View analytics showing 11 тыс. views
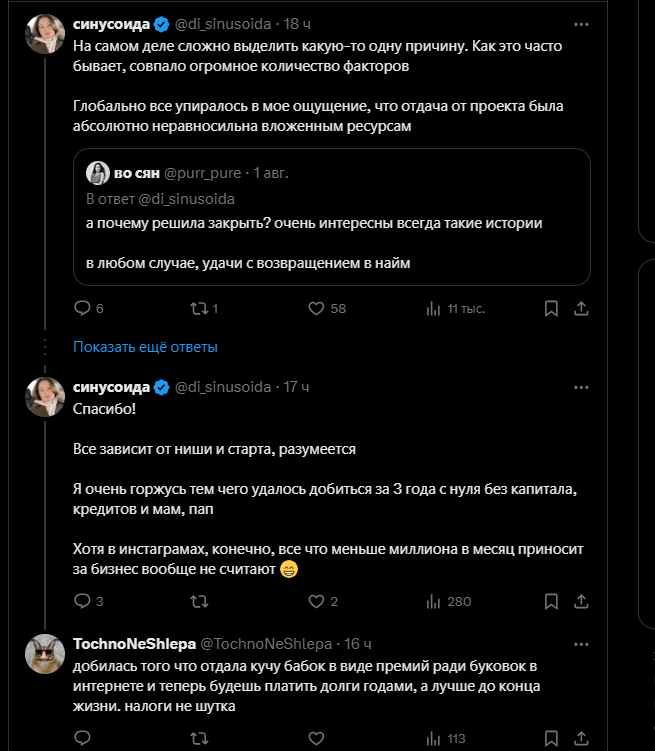655x751 pixels. (x=455, y=308)
